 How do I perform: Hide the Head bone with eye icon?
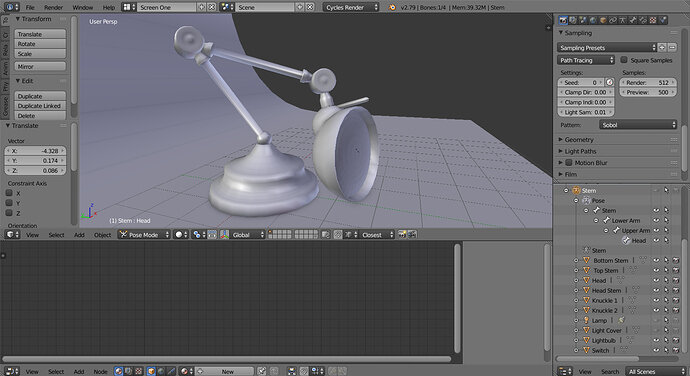(x=656, y=240)
